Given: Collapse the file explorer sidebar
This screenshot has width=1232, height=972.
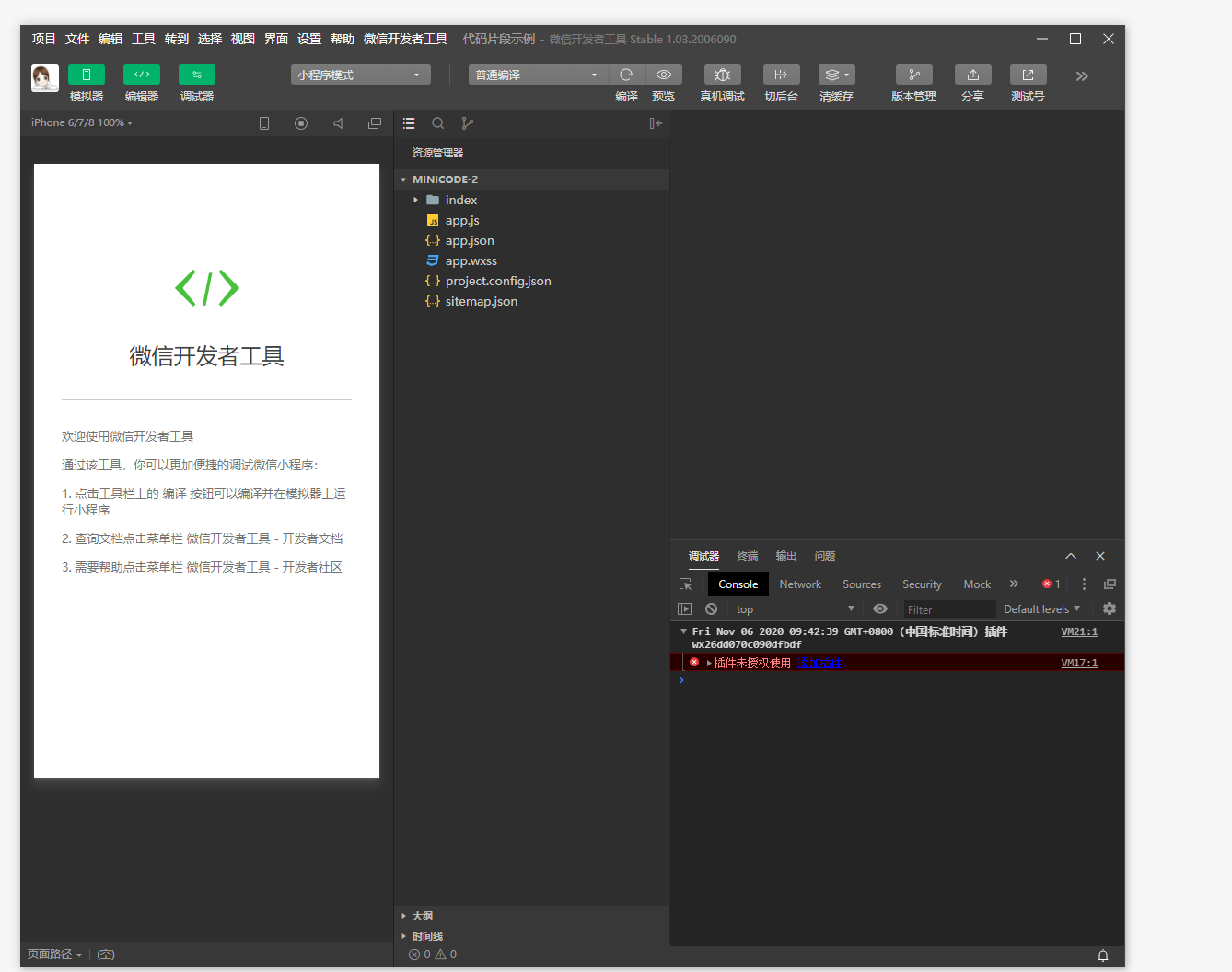Looking at the screenshot, I should pos(656,123).
